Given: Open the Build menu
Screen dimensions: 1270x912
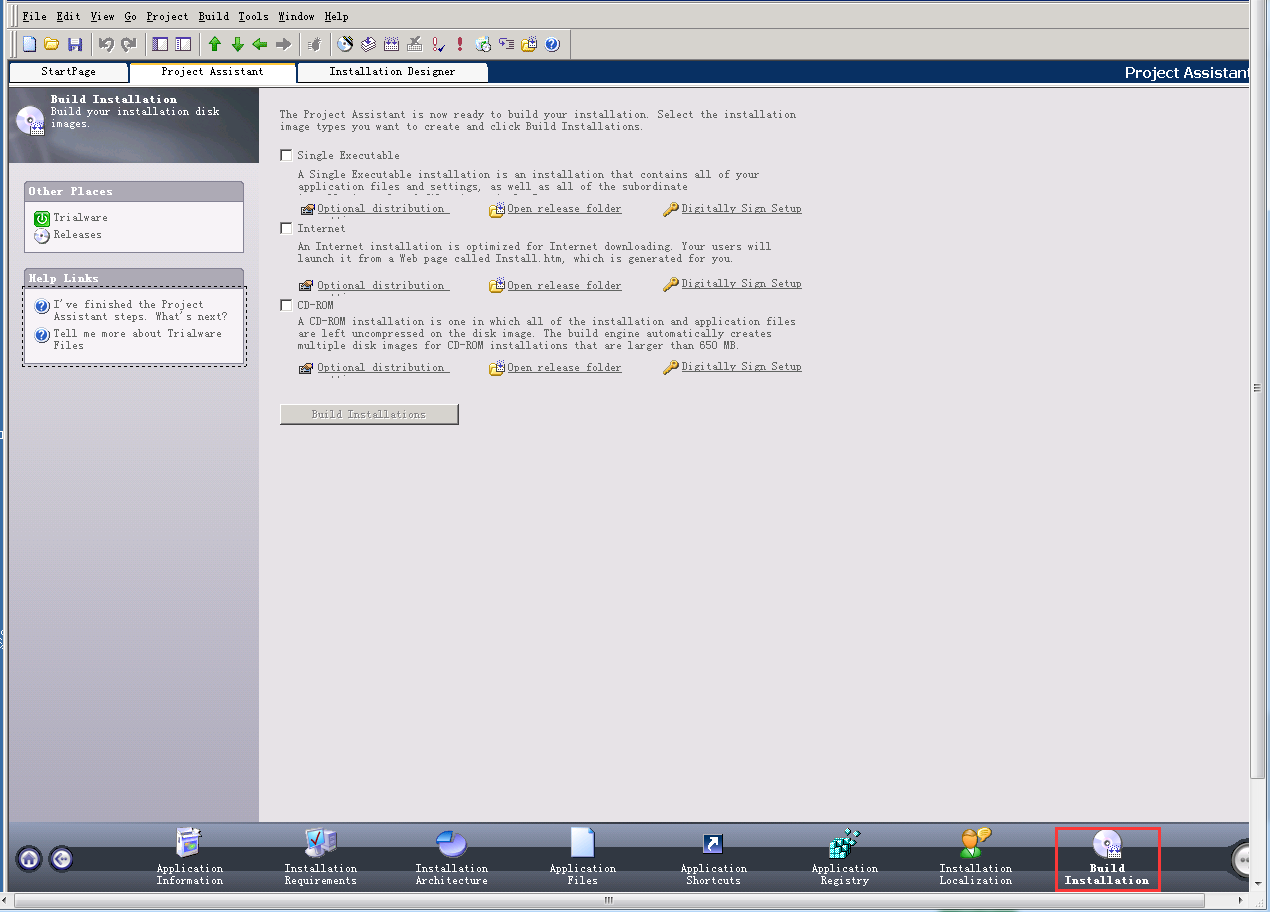Looking at the screenshot, I should pyautogui.click(x=213, y=16).
